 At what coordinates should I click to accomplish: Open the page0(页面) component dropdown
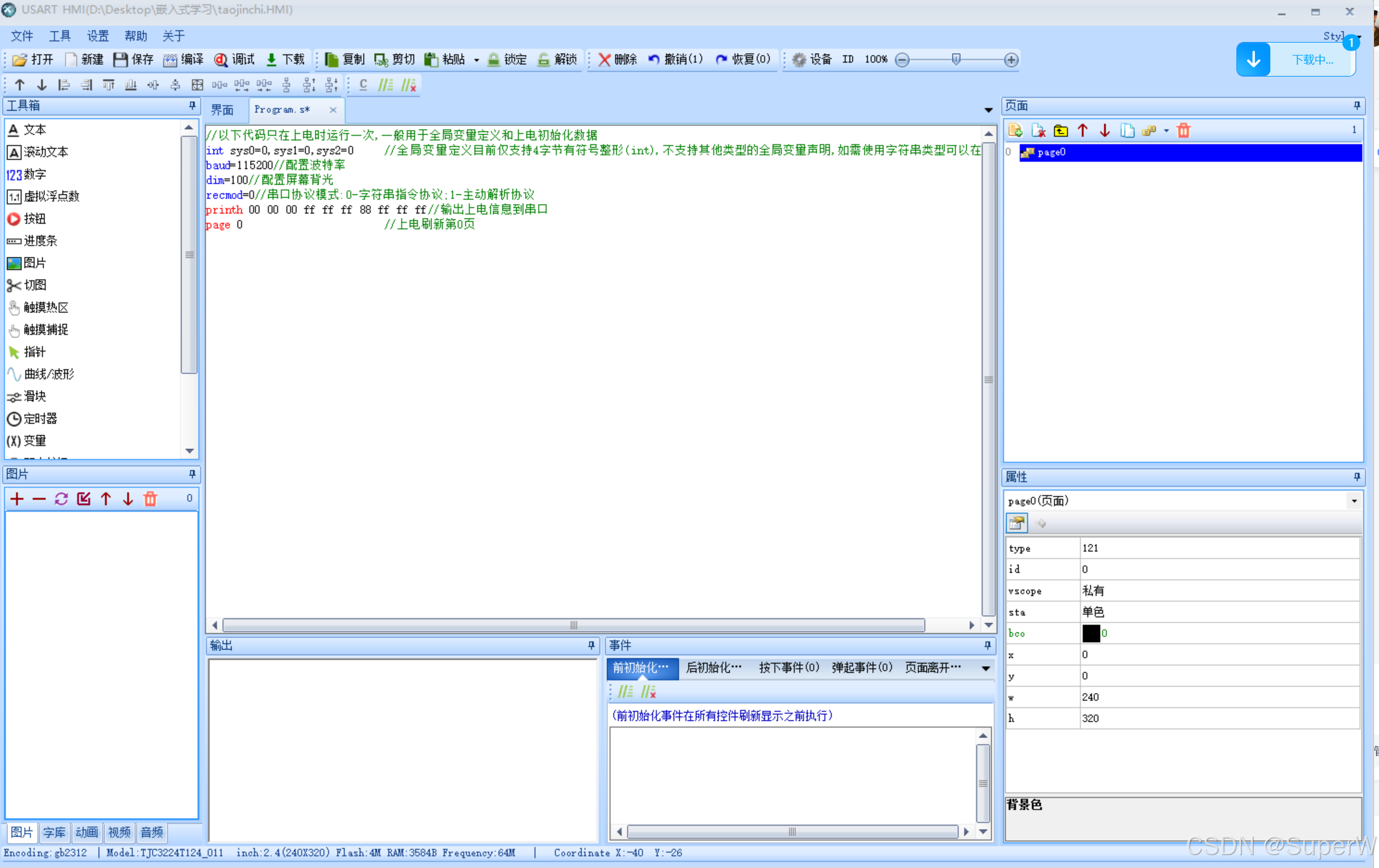click(x=1354, y=501)
